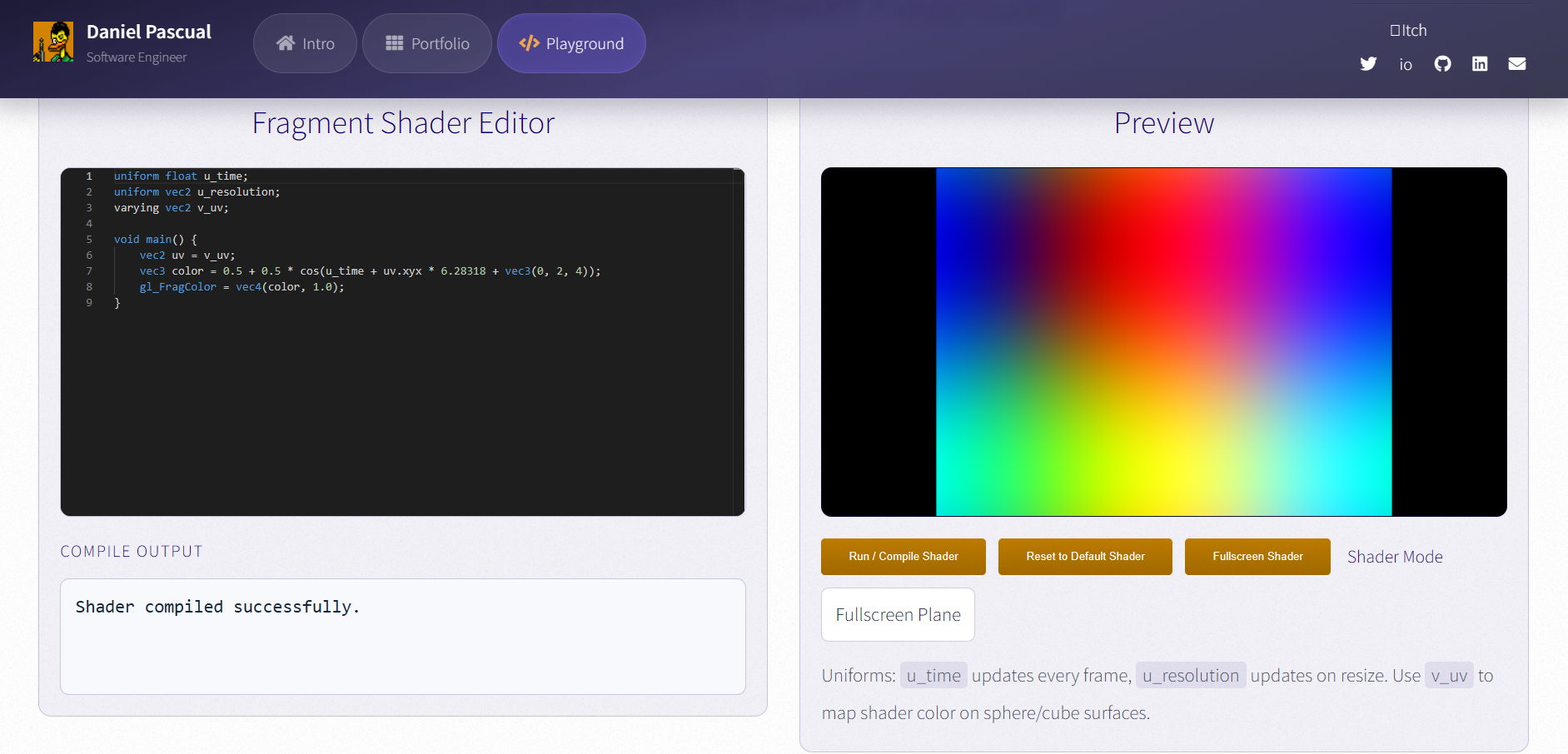Screen dimensions: 1568x754
Task: Toggle Fullscreen Shader view
Action: tap(1257, 556)
